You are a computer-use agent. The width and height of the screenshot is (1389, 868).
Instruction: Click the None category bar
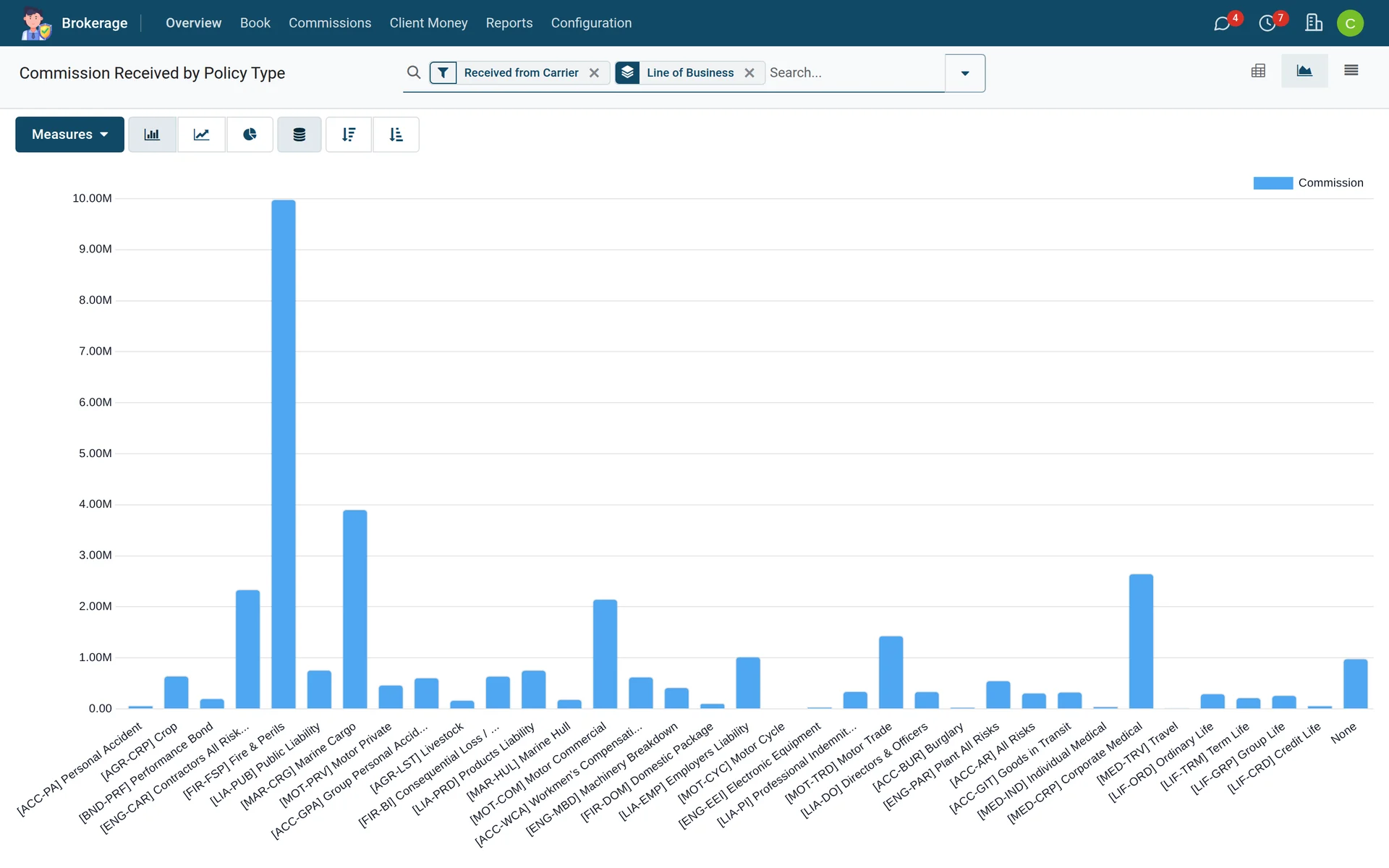click(1356, 684)
